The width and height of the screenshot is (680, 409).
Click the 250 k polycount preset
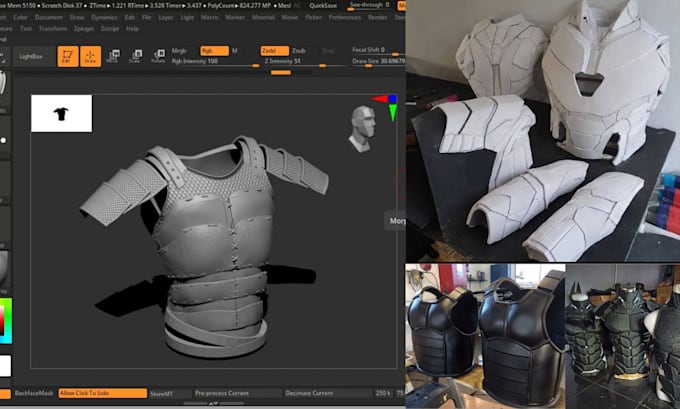[x=383, y=393]
